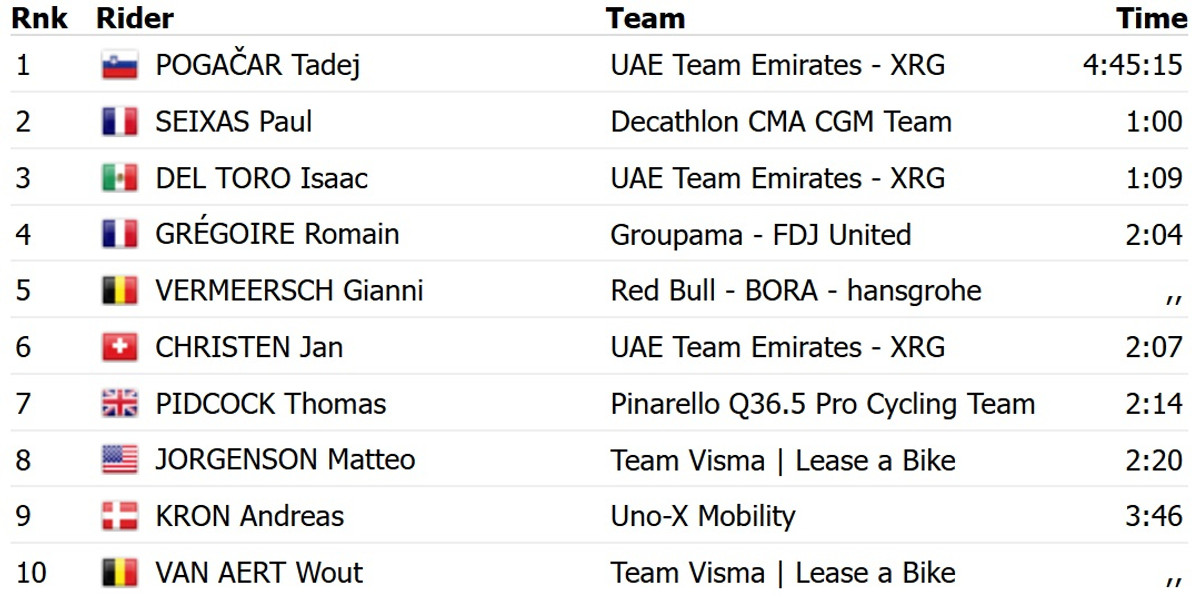1200x598 pixels.
Task: Click the Slovenian flag beside Pogačar
Action: pos(119,65)
